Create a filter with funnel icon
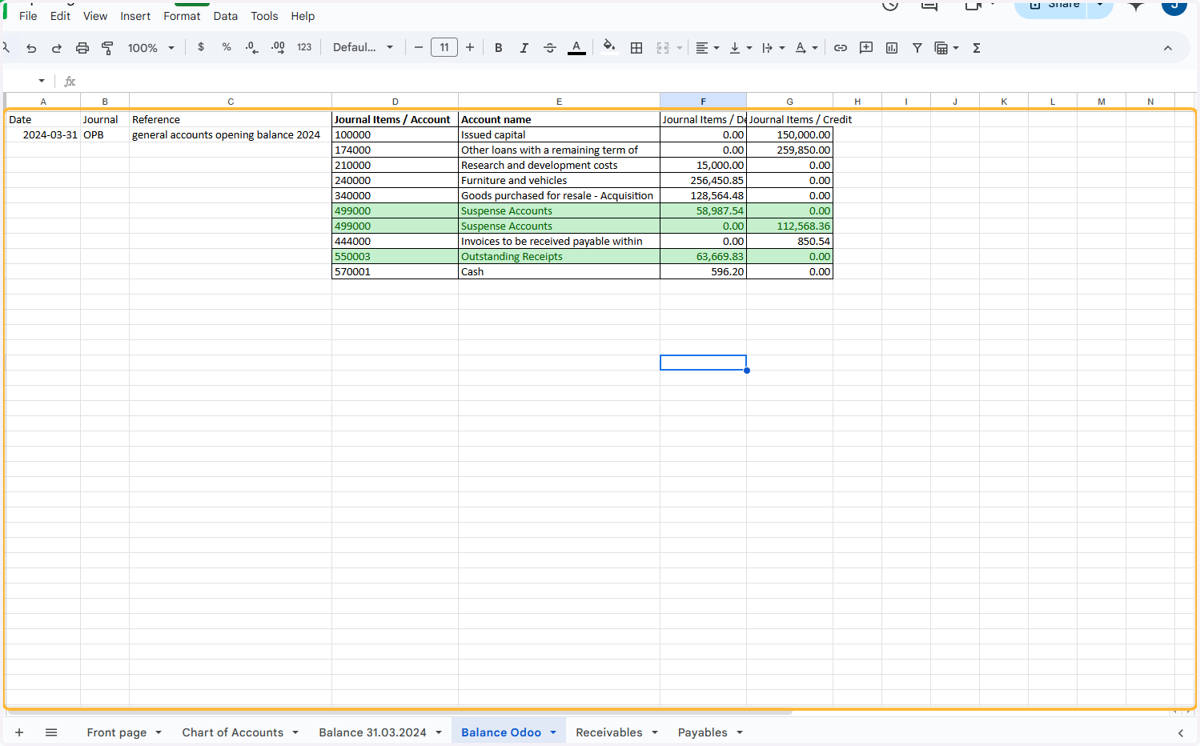Viewport: 1200px width, 746px height. tap(917, 47)
